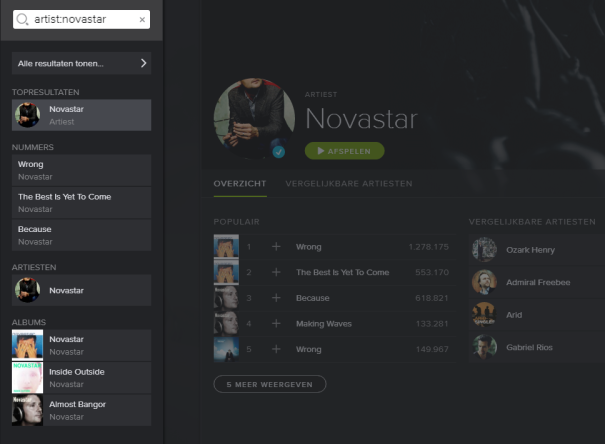Click cover art of Making Waves
This screenshot has height=444, width=605.
click(x=226, y=323)
